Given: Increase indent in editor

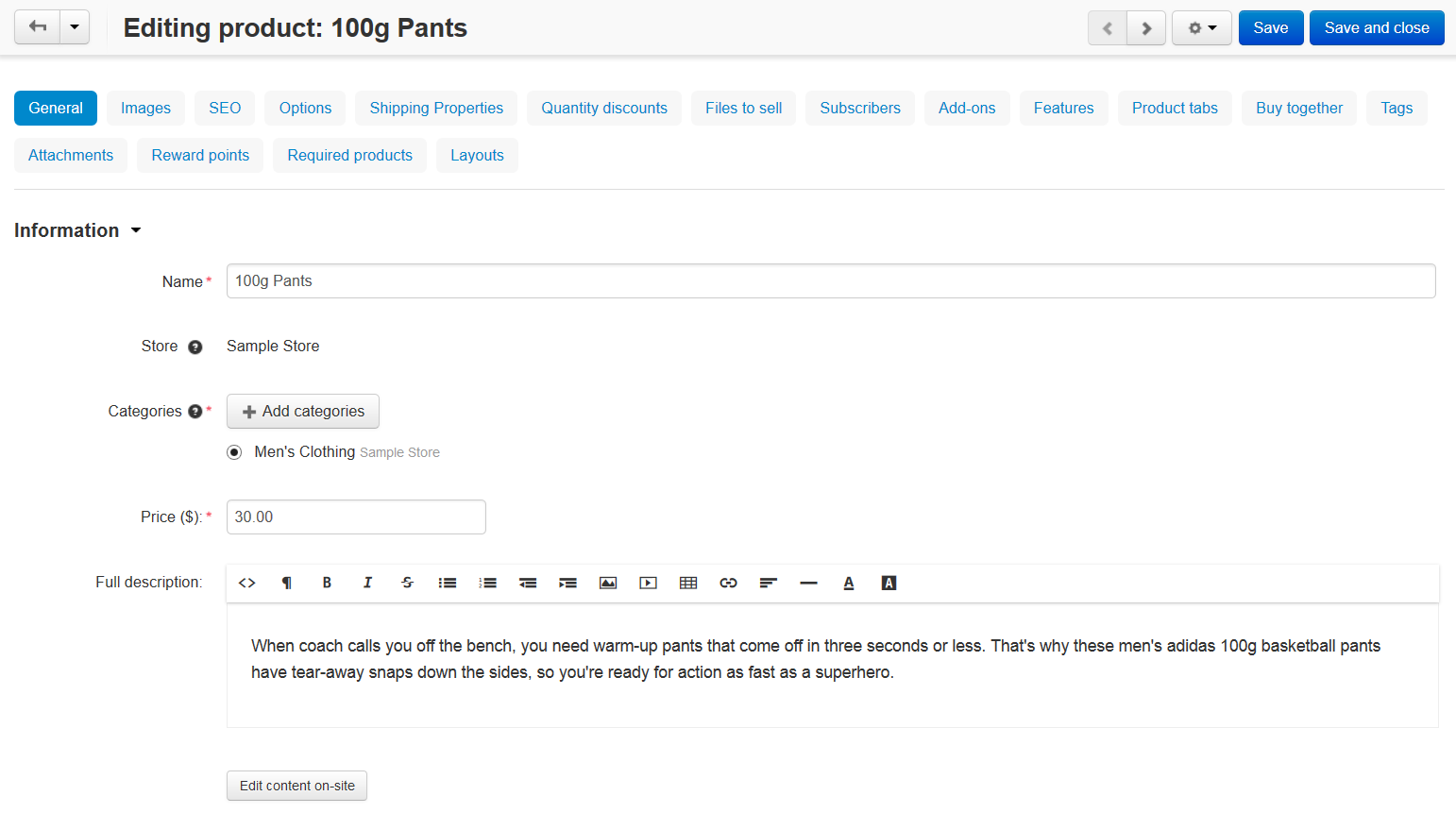Looking at the screenshot, I should [x=567, y=583].
